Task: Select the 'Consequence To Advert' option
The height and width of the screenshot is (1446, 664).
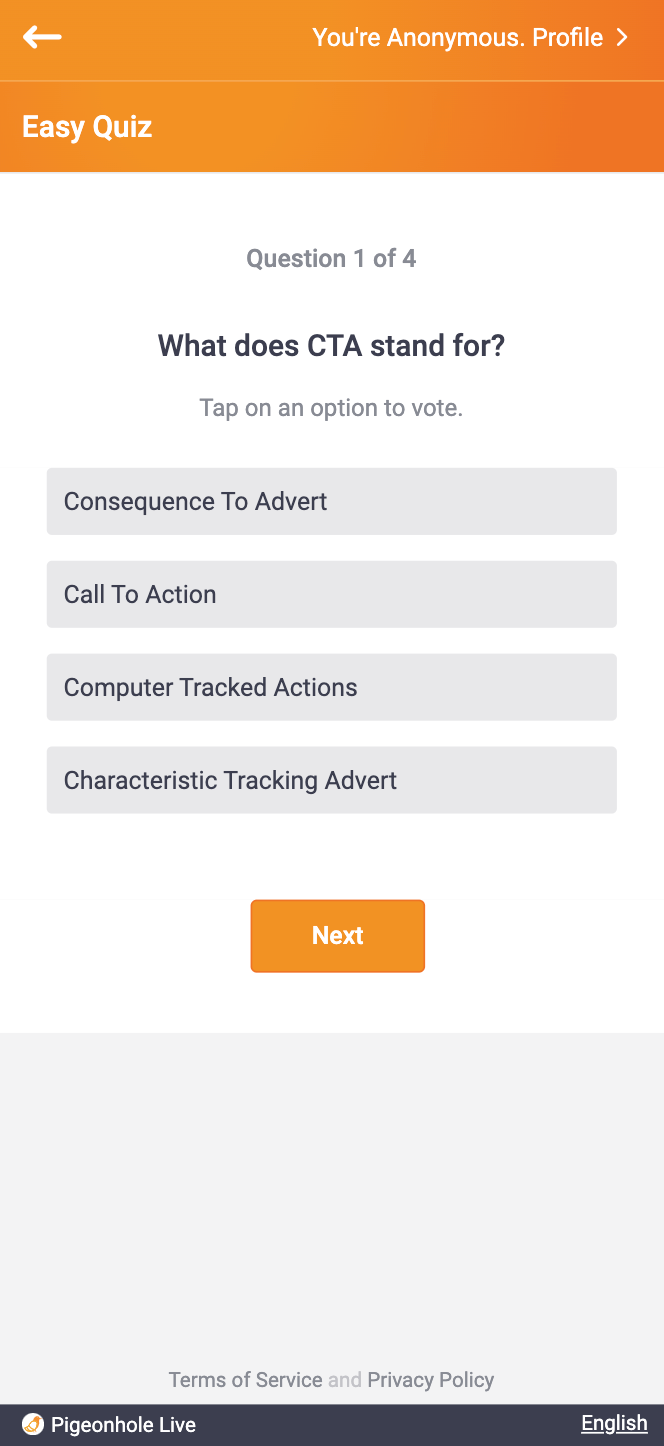Action: pos(331,501)
